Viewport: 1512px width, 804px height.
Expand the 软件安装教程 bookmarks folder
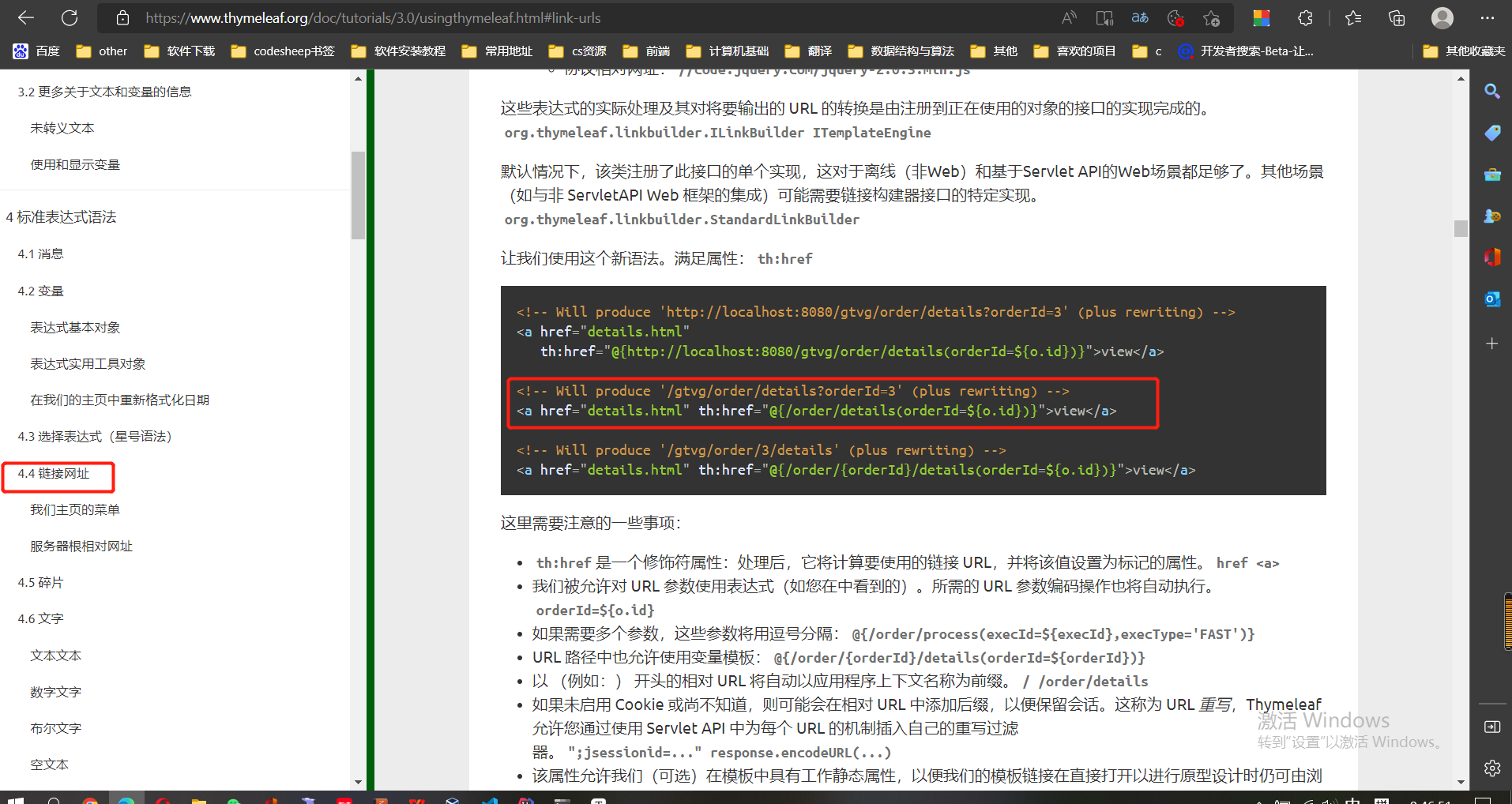(x=399, y=51)
